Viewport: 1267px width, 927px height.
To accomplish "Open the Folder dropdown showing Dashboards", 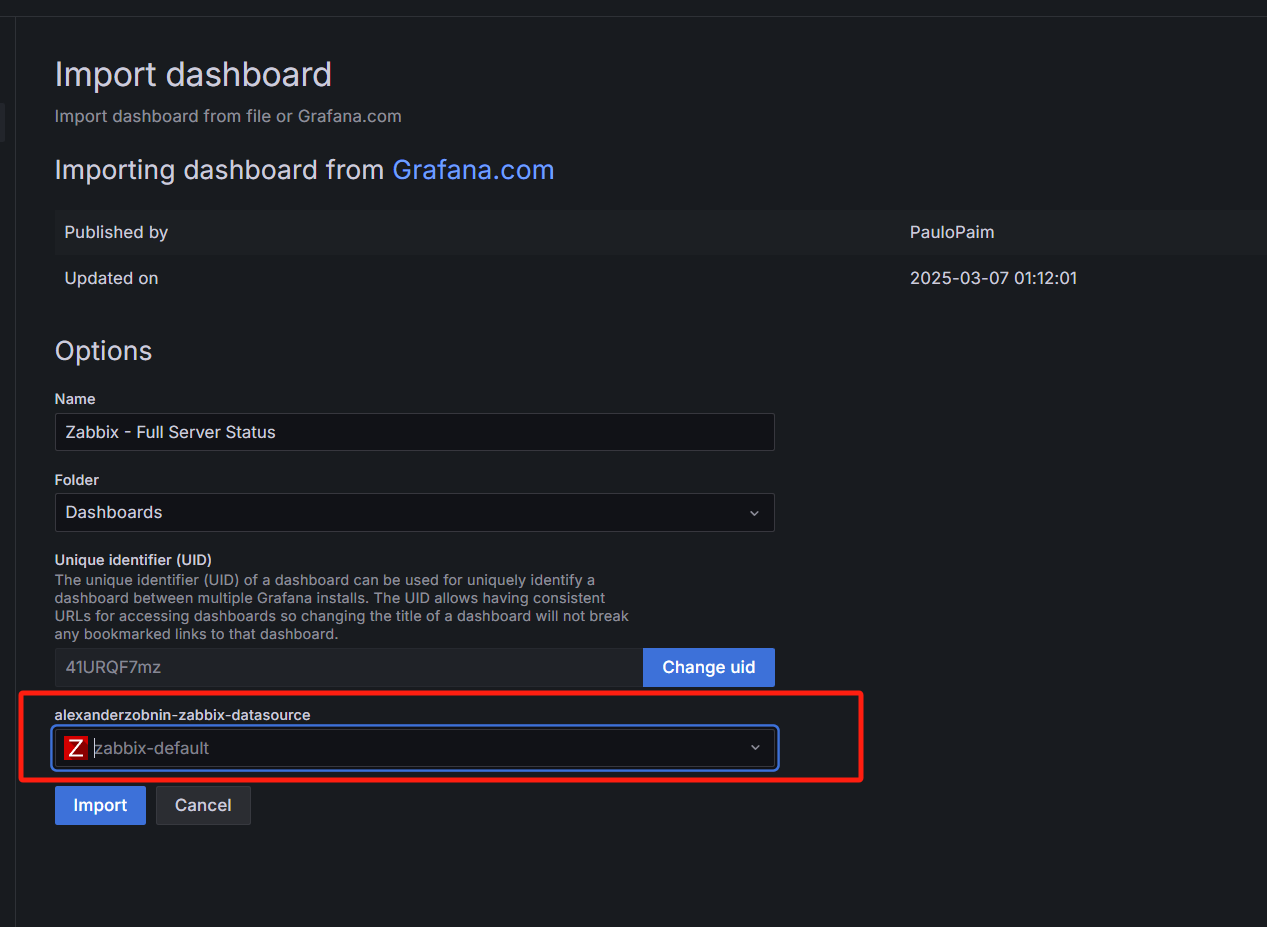I will [414, 512].
